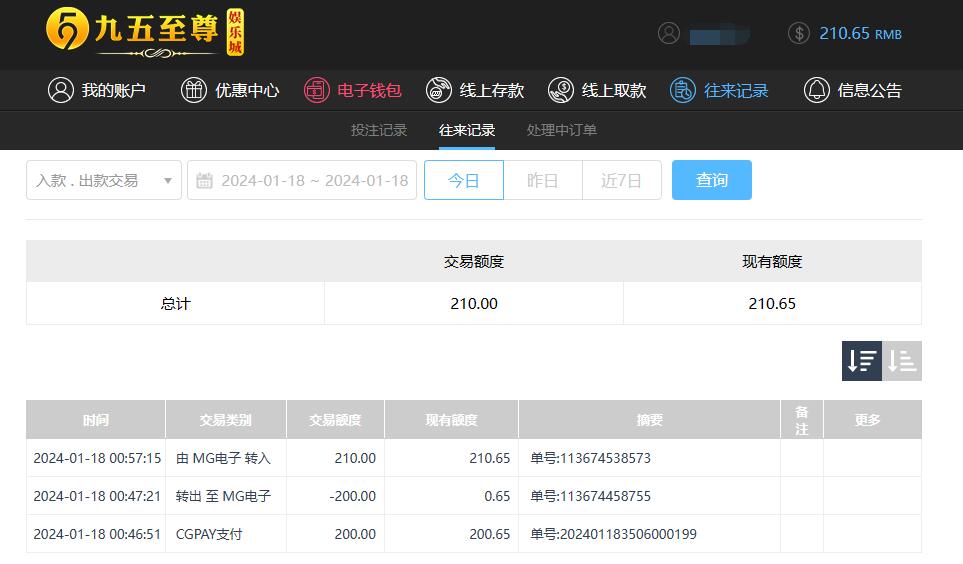The height and width of the screenshot is (564, 963).
Task: Click the user avatar icon in header
Action: click(x=669, y=33)
